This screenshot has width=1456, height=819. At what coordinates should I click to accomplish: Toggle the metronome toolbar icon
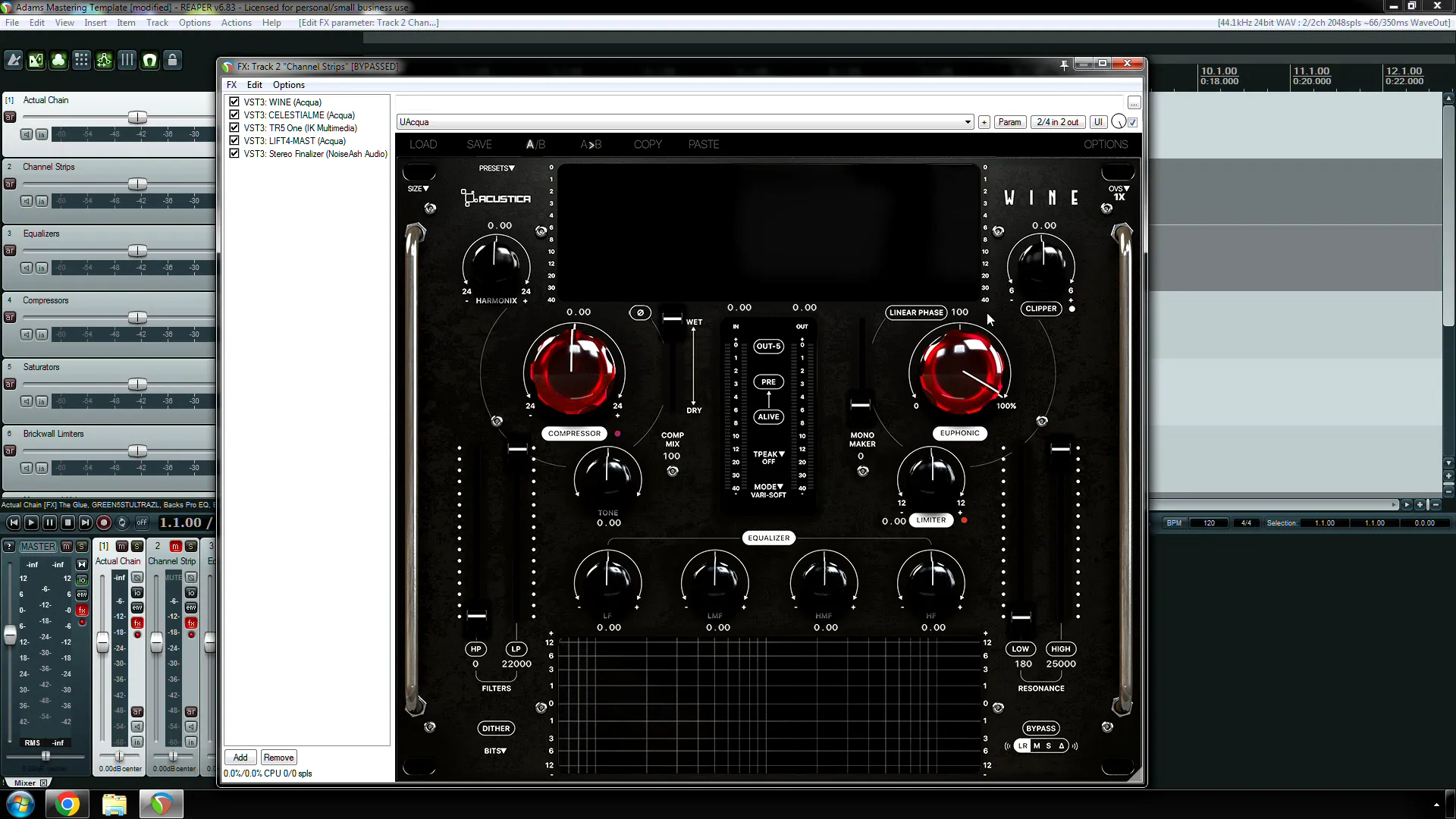point(14,60)
